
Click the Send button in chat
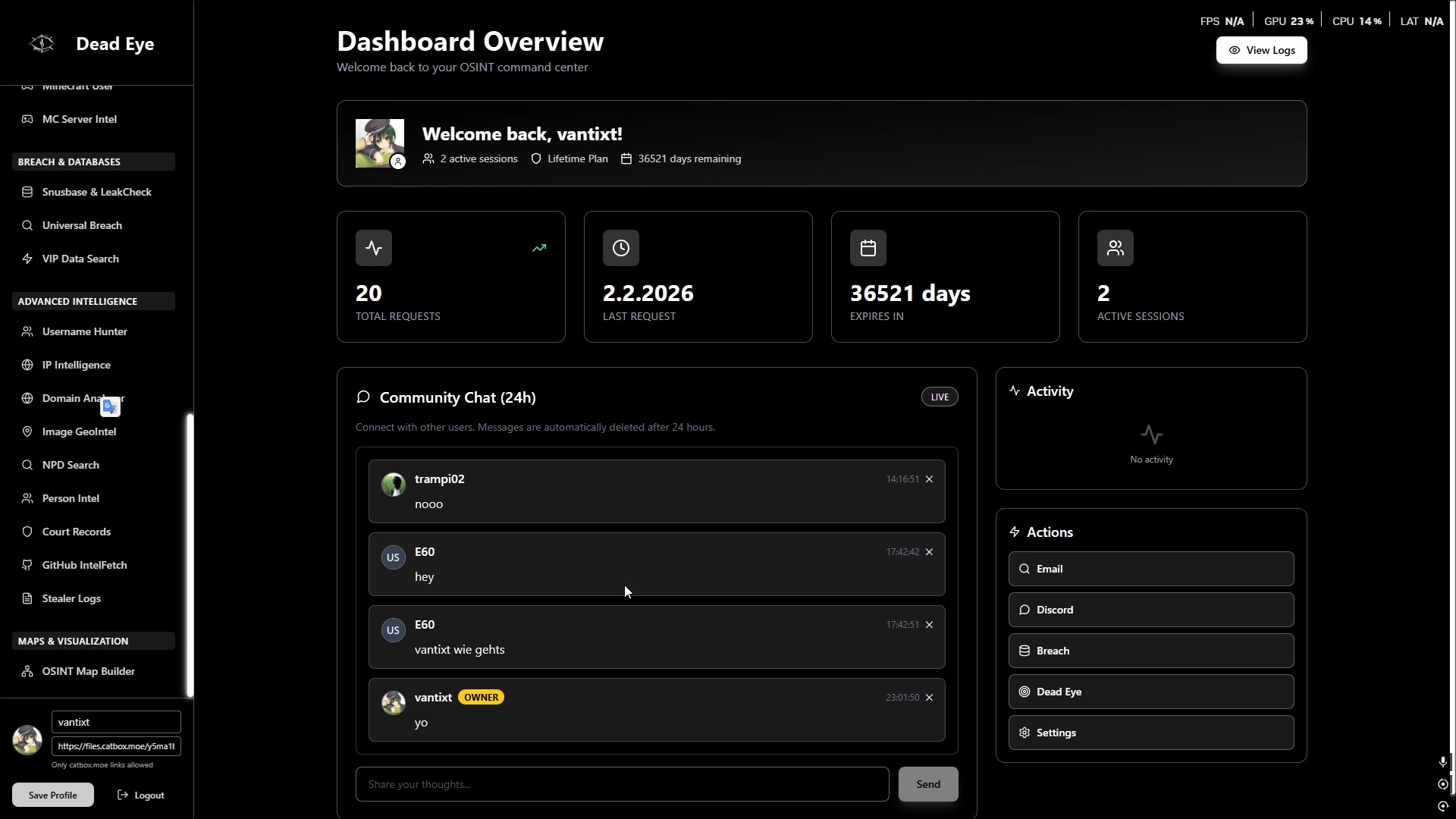coord(927,784)
